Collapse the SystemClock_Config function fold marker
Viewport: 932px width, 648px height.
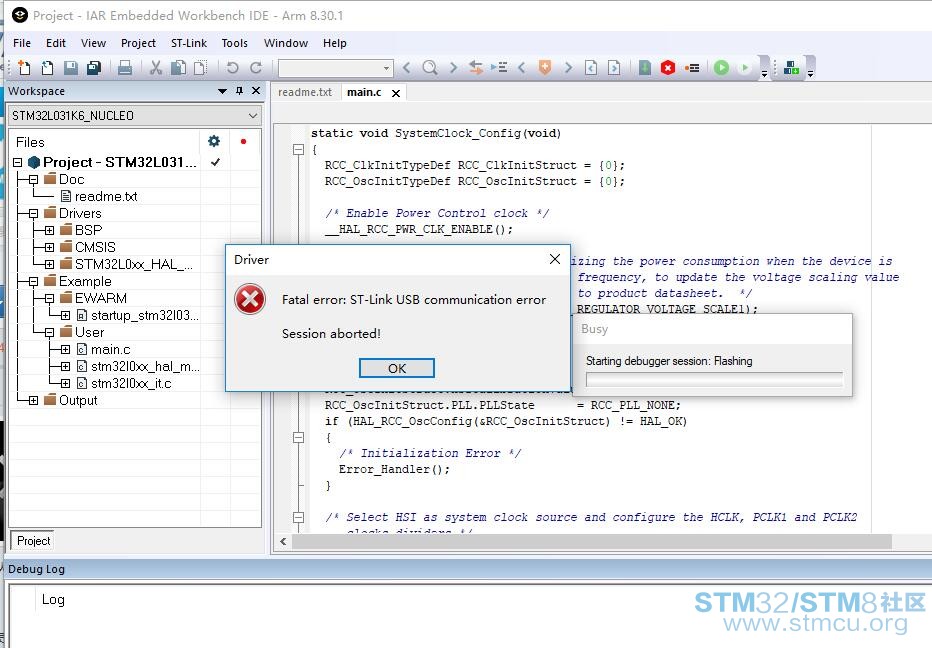click(x=298, y=149)
